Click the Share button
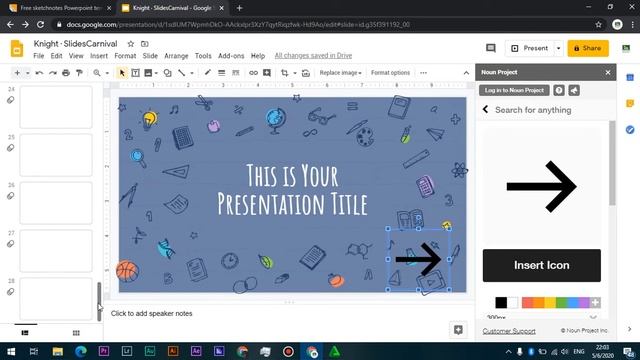This screenshot has width=640, height=360. coord(588,48)
